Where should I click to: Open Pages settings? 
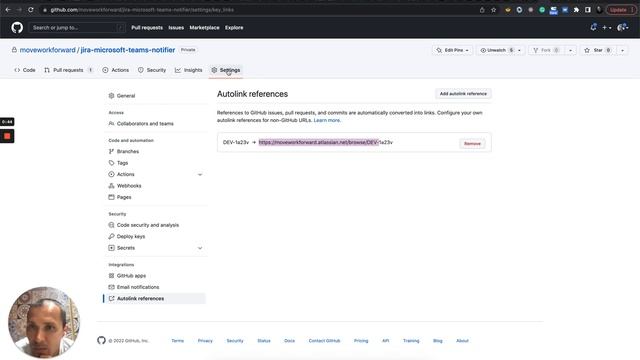point(124,197)
